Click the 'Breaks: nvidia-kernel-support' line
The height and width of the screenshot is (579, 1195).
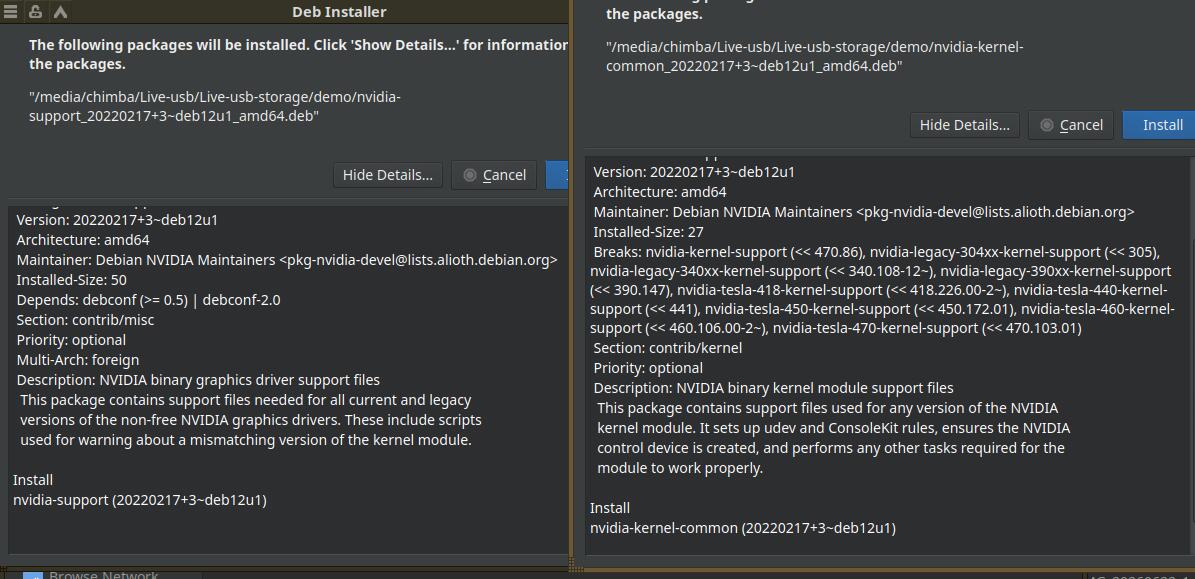pos(880,290)
